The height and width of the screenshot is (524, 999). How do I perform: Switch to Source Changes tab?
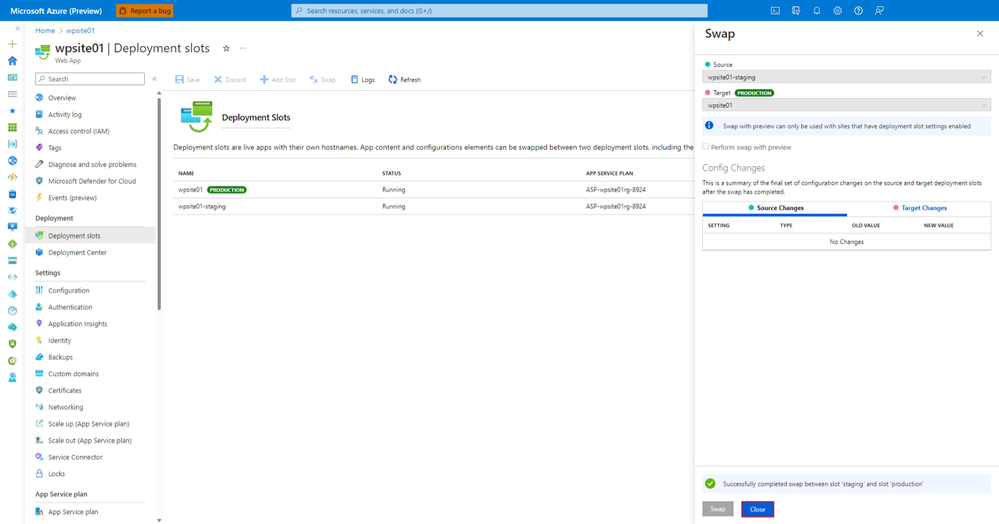775,208
